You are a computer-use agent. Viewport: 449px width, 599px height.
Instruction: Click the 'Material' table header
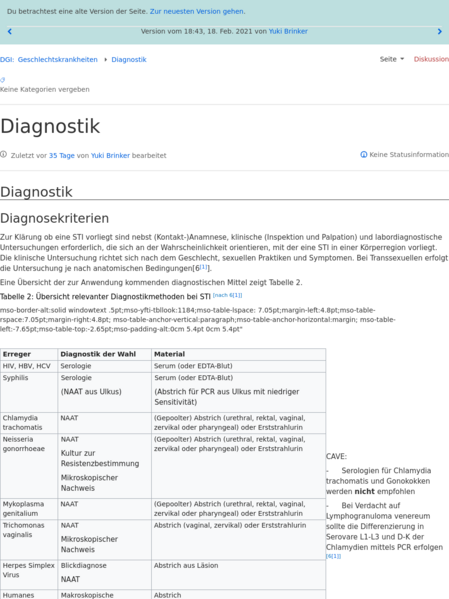click(239, 354)
